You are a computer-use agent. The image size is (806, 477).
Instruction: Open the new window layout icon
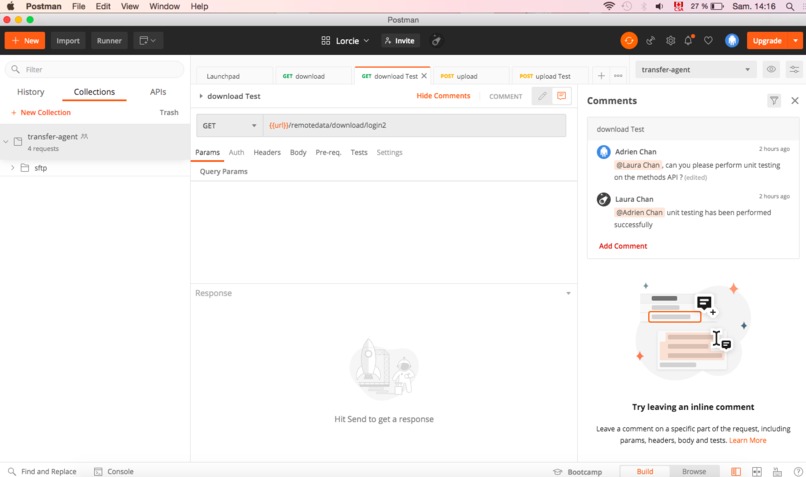148,41
